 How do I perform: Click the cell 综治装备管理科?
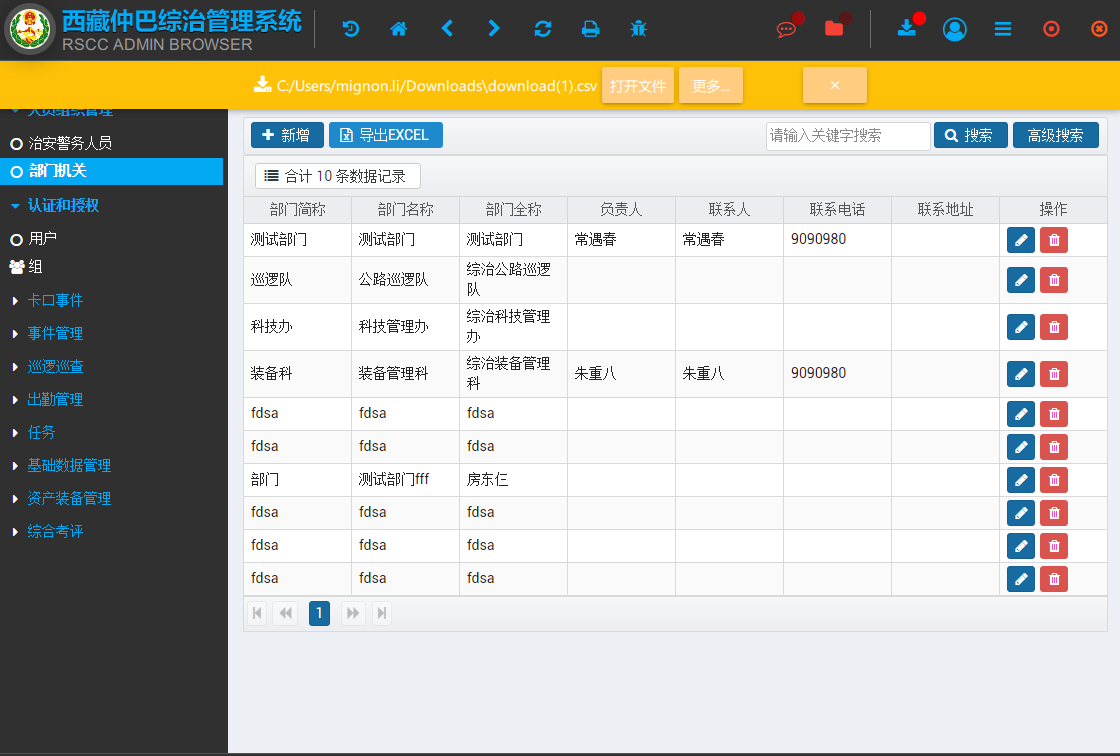[513, 374]
